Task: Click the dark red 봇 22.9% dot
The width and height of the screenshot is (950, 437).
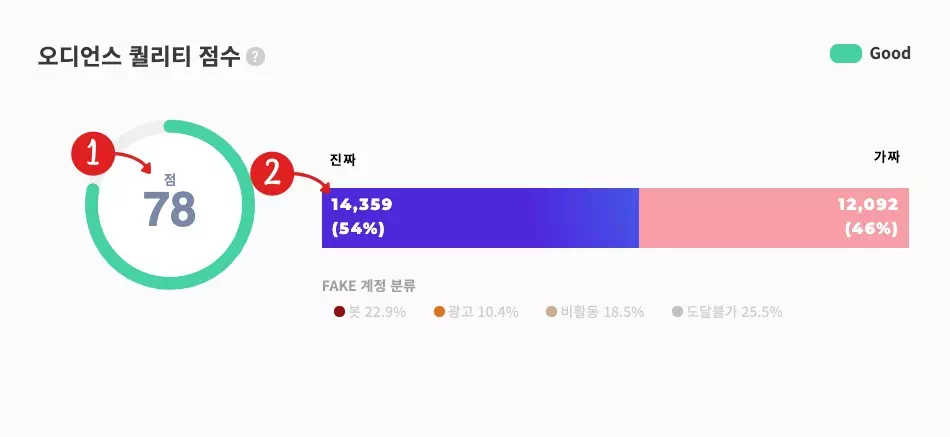Action: click(339, 312)
